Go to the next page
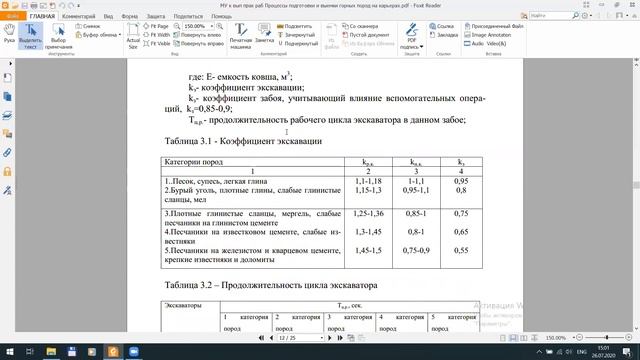 [x=330, y=338]
